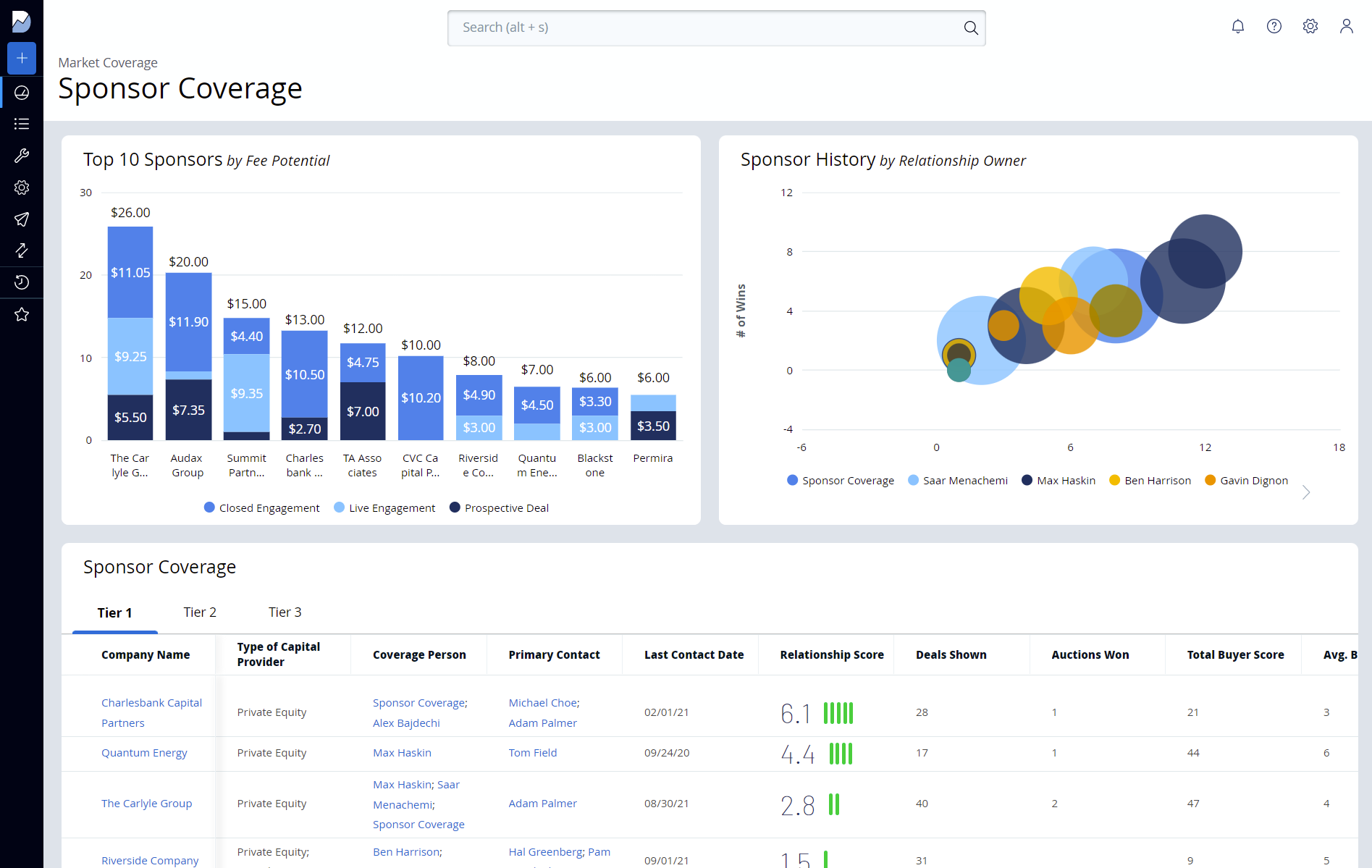Open Alex Bajdechi coverage person link
The image size is (1372, 868).
pyautogui.click(x=406, y=723)
